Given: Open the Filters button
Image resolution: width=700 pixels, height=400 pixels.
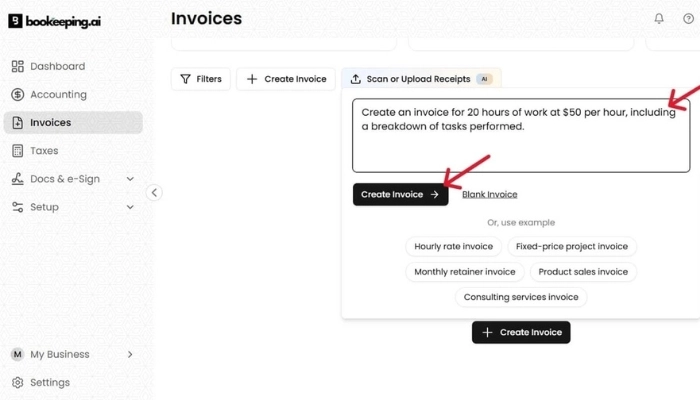Looking at the screenshot, I should tap(201, 79).
